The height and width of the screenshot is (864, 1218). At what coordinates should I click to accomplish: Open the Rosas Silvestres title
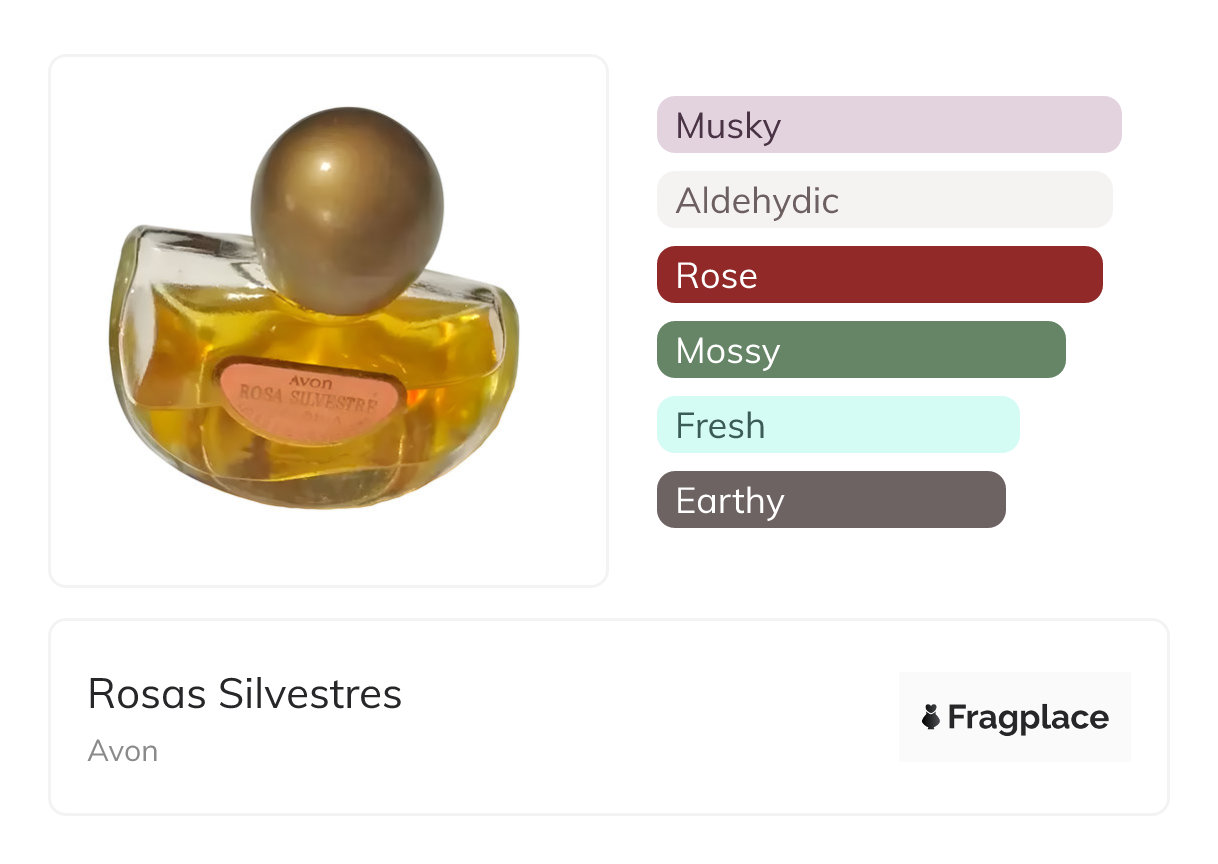click(245, 694)
